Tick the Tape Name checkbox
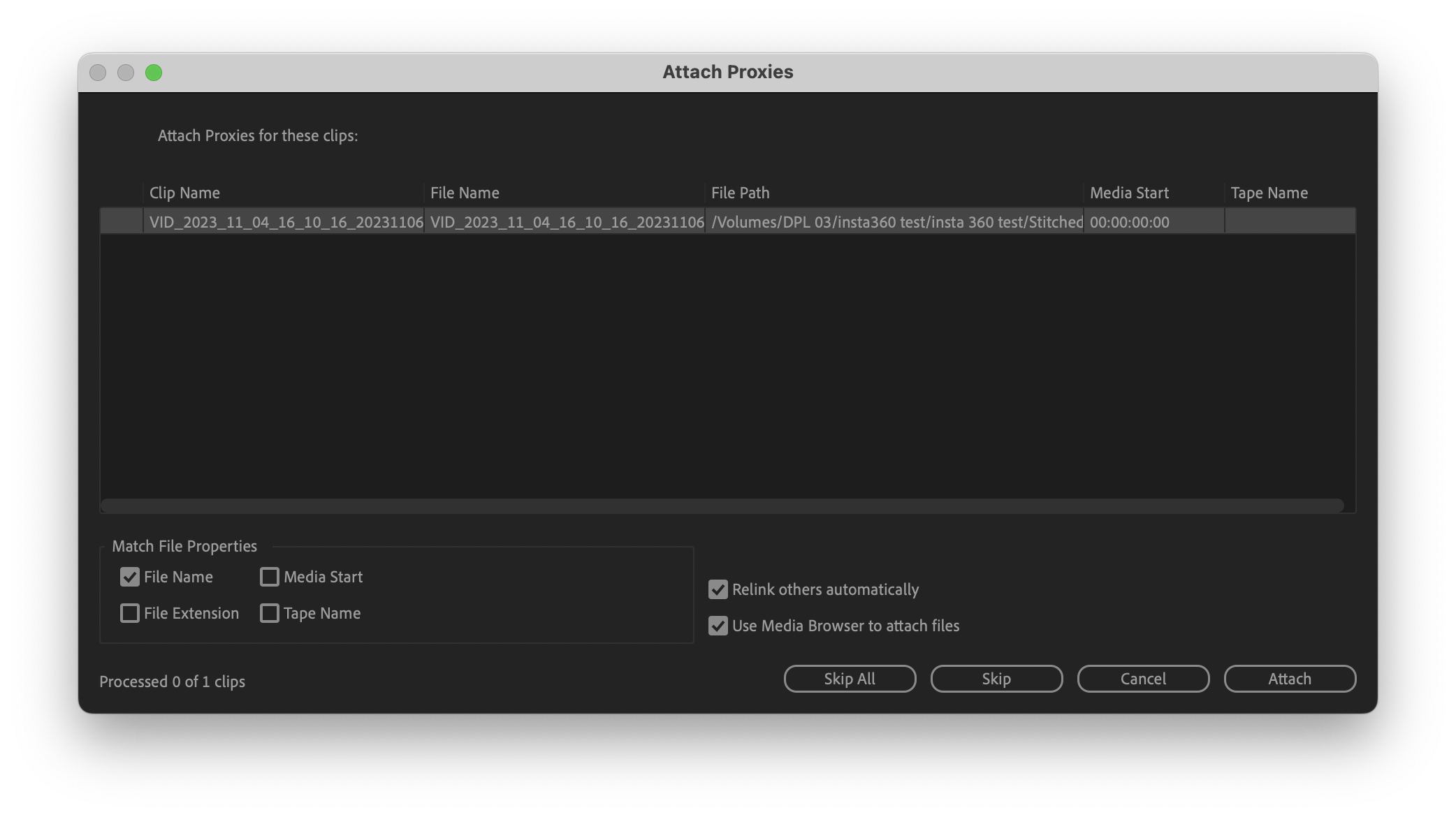This screenshot has height=817, width=1456. [x=270, y=613]
